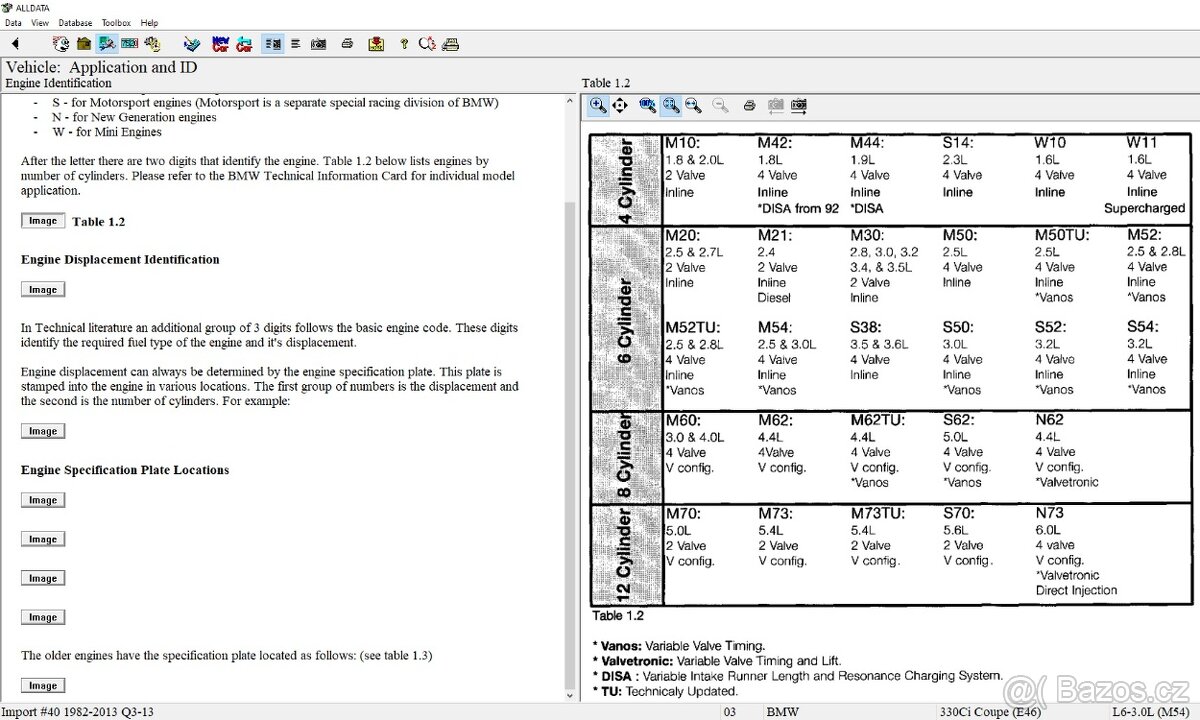Click the back navigation arrow
The height and width of the screenshot is (720, 1200).
(14, 43)
